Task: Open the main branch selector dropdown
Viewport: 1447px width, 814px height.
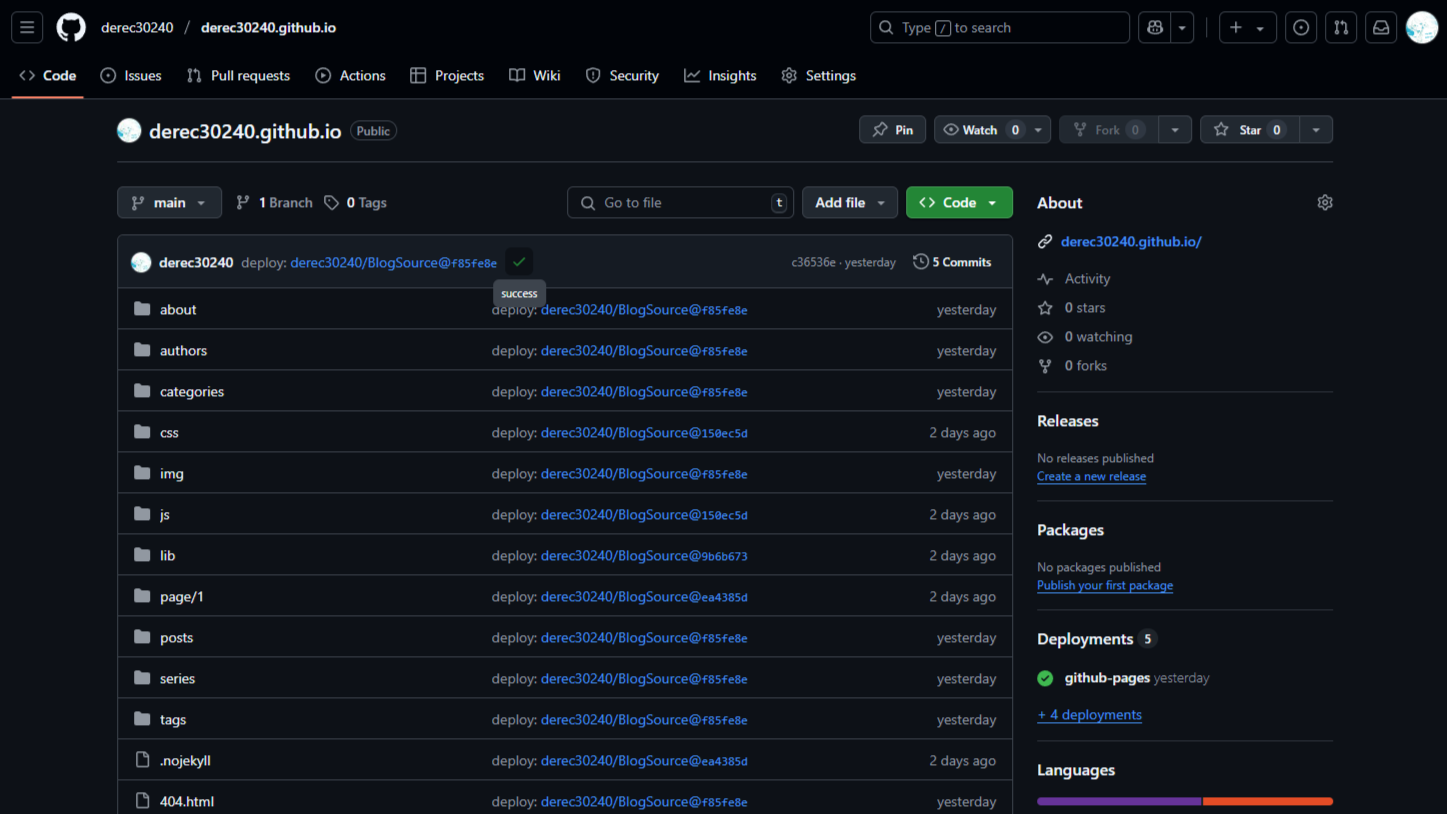Action: coord(169,203)
